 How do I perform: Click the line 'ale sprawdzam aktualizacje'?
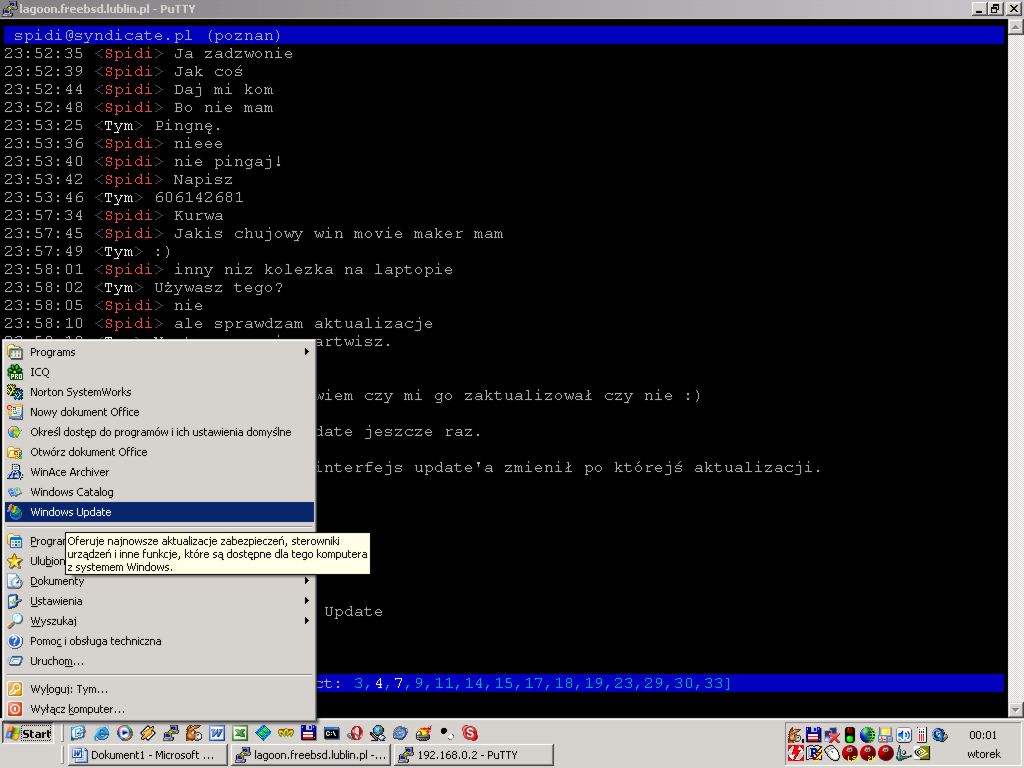pos(303,323)
